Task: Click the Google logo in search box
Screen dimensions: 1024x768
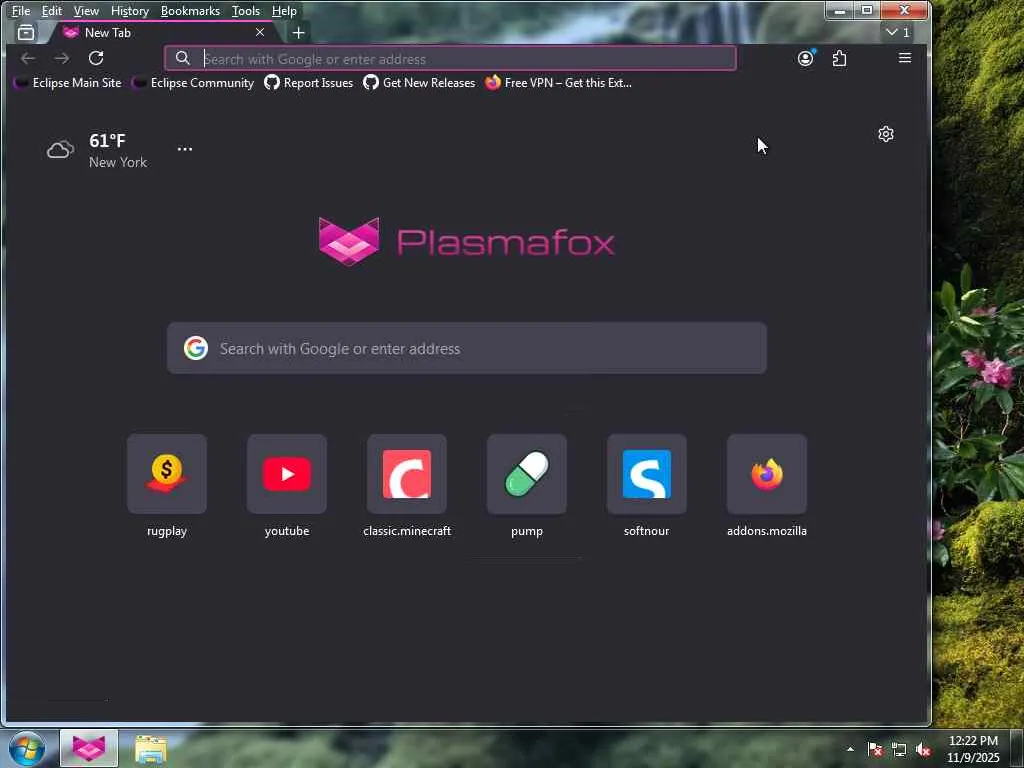Action: 196,348
